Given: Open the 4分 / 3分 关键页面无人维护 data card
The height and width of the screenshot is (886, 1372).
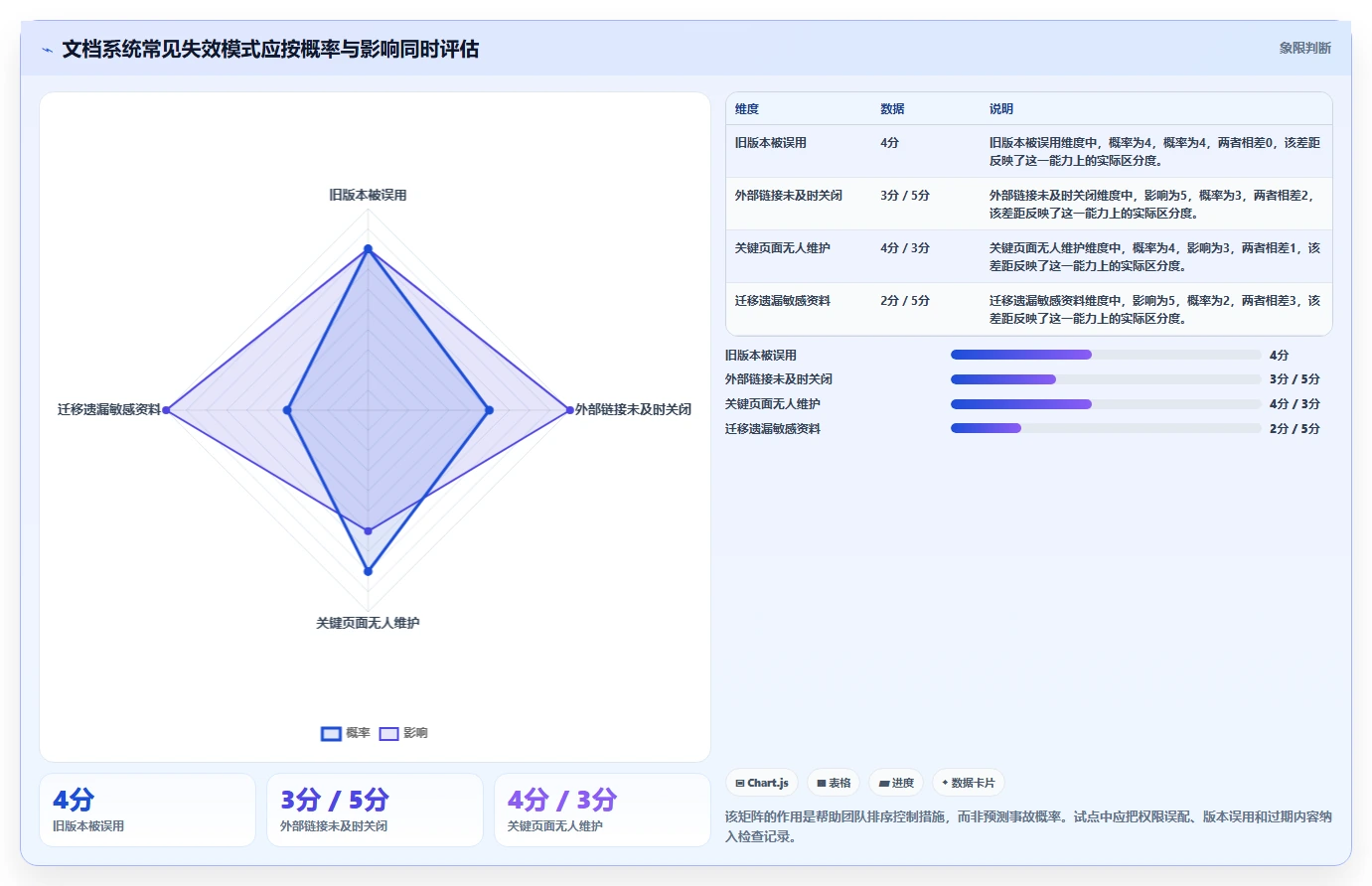Looking at the screenshot, I should pyautogui.click(x=602, y=811).
